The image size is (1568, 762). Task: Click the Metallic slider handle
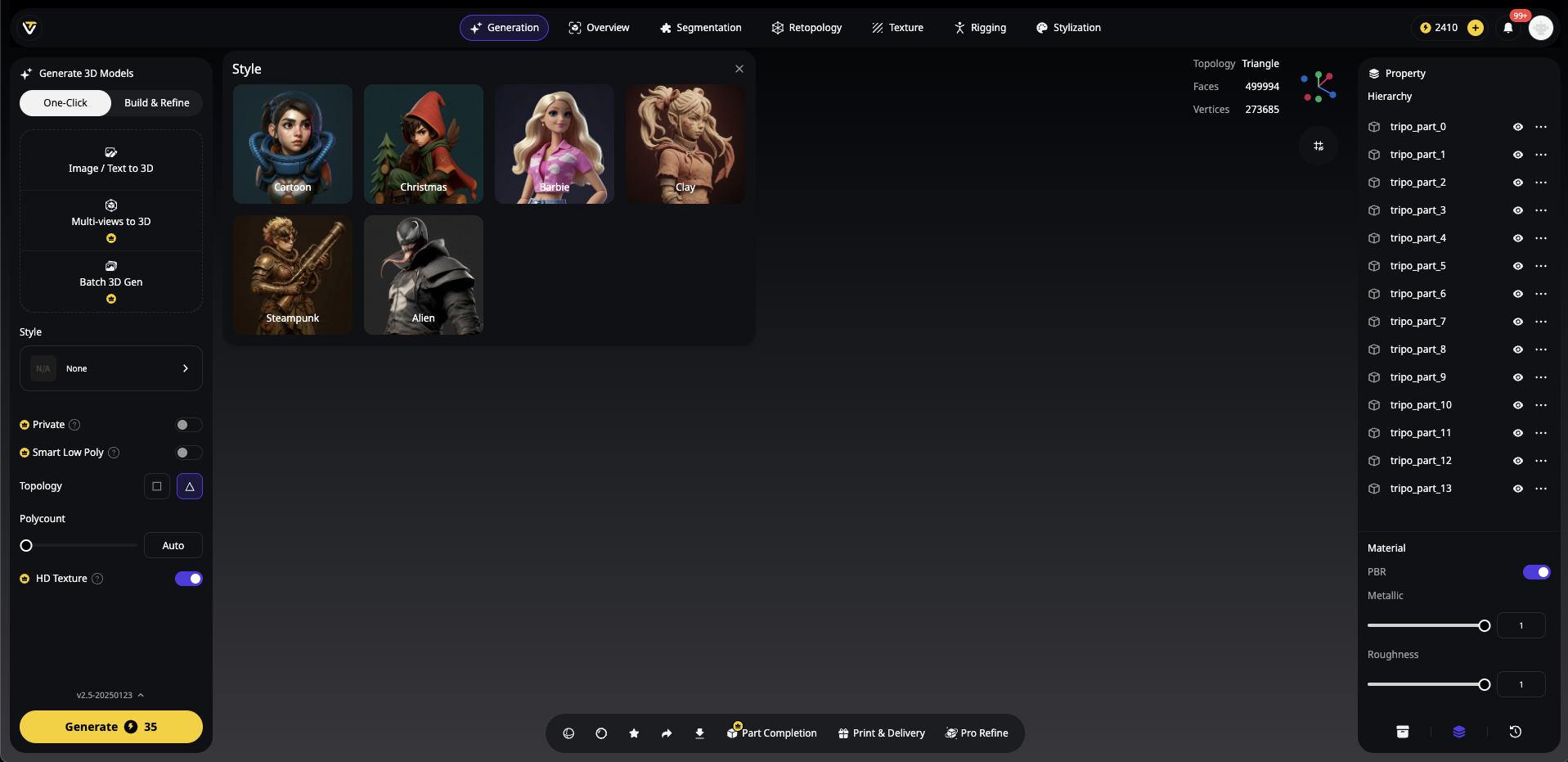(x=1485, y=626)
